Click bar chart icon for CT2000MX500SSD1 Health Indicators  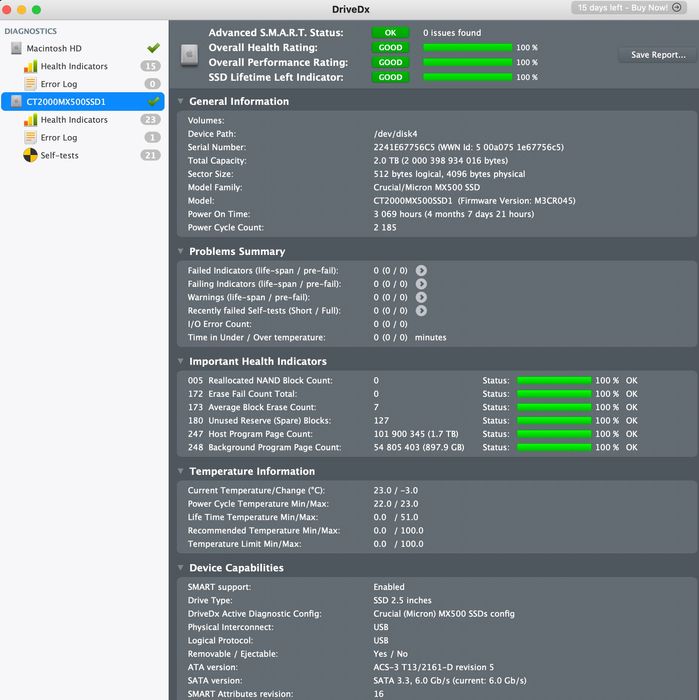coord(30,120)
